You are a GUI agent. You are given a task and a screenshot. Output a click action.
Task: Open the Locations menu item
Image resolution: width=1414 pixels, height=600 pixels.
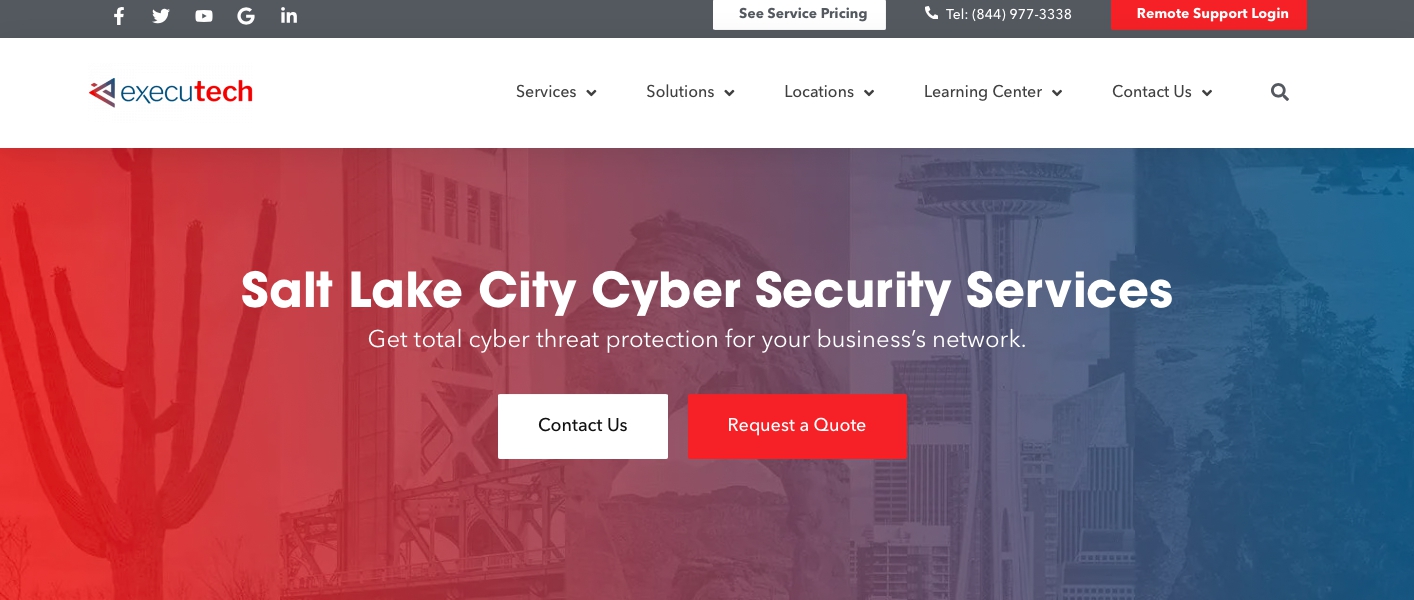(819, 92)
